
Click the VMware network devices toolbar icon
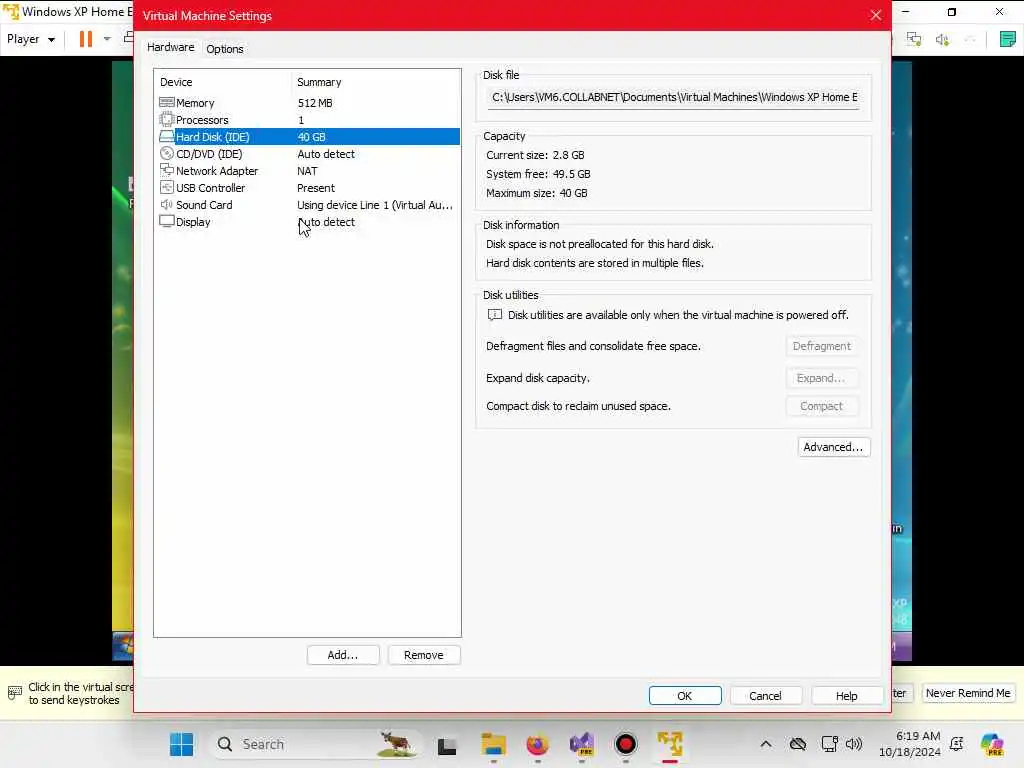(914, 40)
